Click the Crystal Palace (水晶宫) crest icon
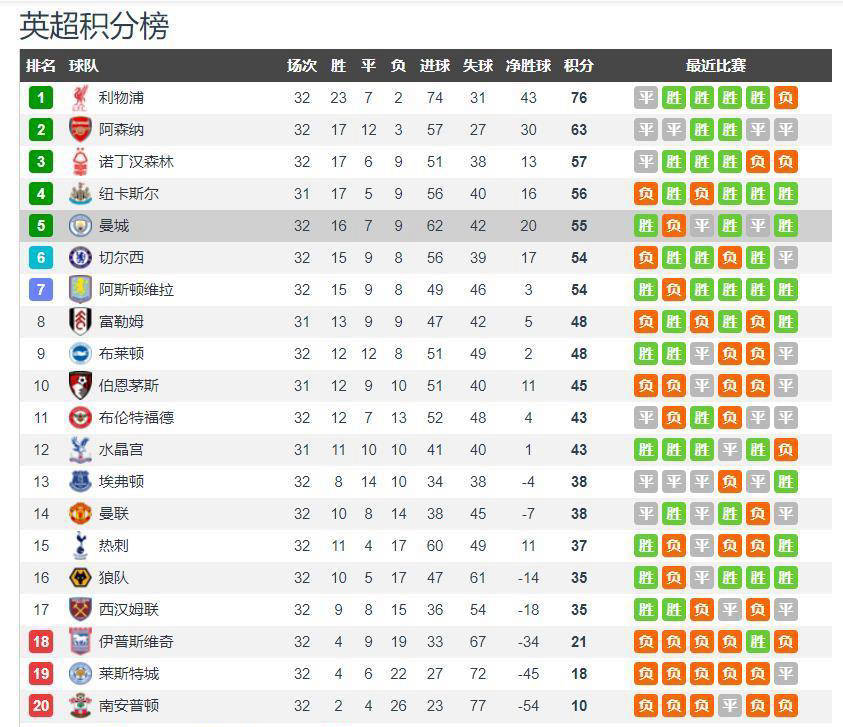Viewport: 843px width, 727px height. (80, 450)
